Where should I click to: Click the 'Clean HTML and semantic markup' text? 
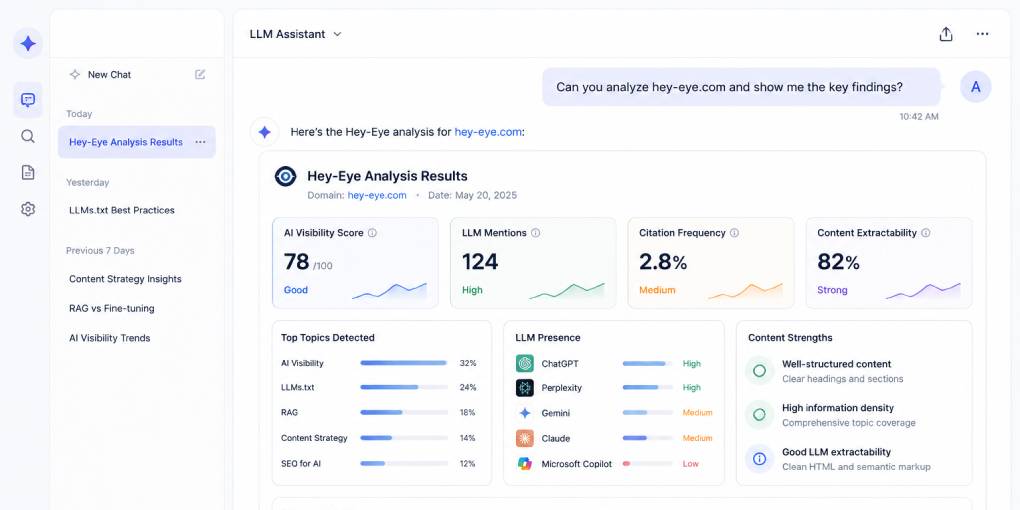[x=856, y=466]
